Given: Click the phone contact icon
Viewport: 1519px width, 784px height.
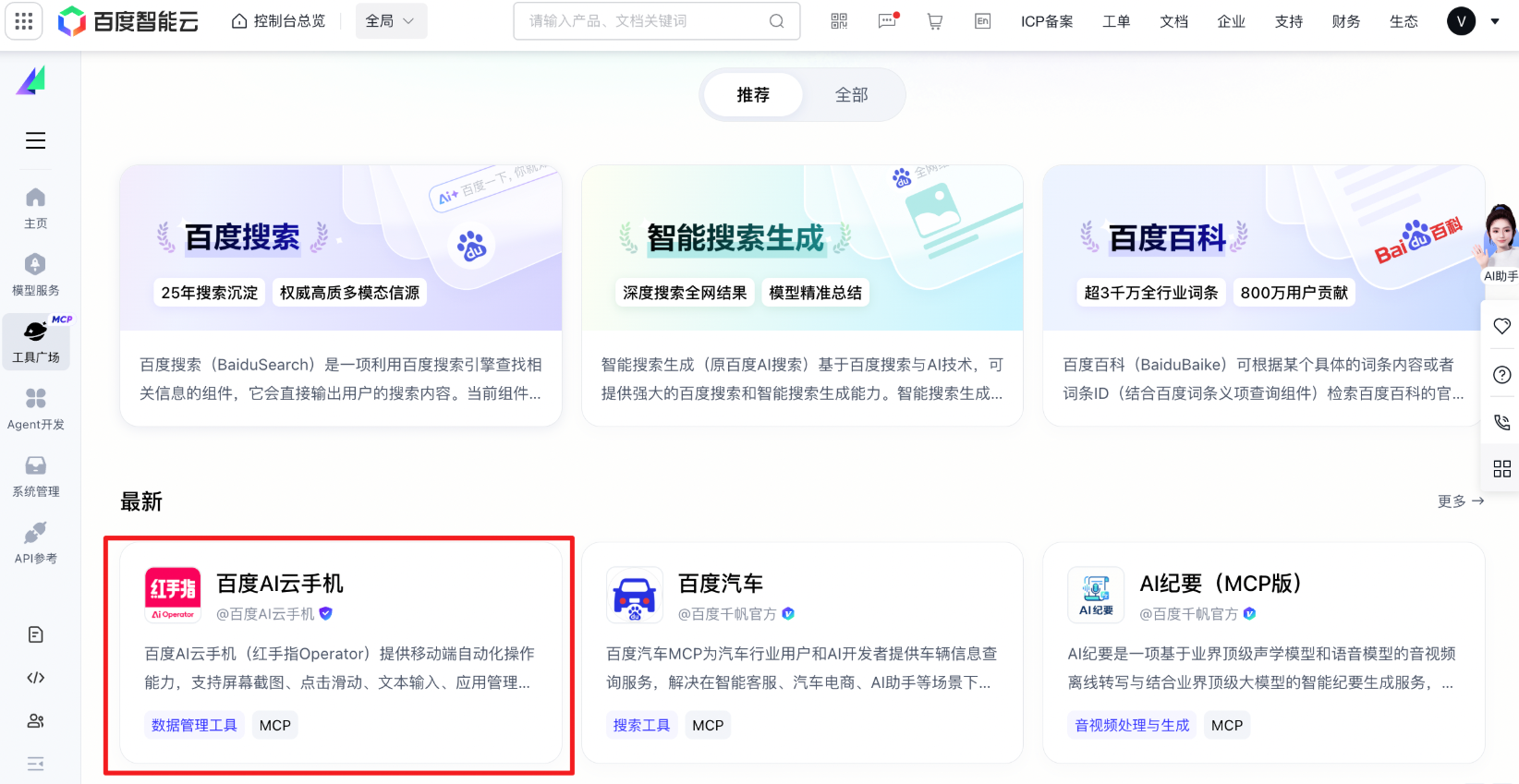Looking at the screenshot, I should (x=1501, y=422).
